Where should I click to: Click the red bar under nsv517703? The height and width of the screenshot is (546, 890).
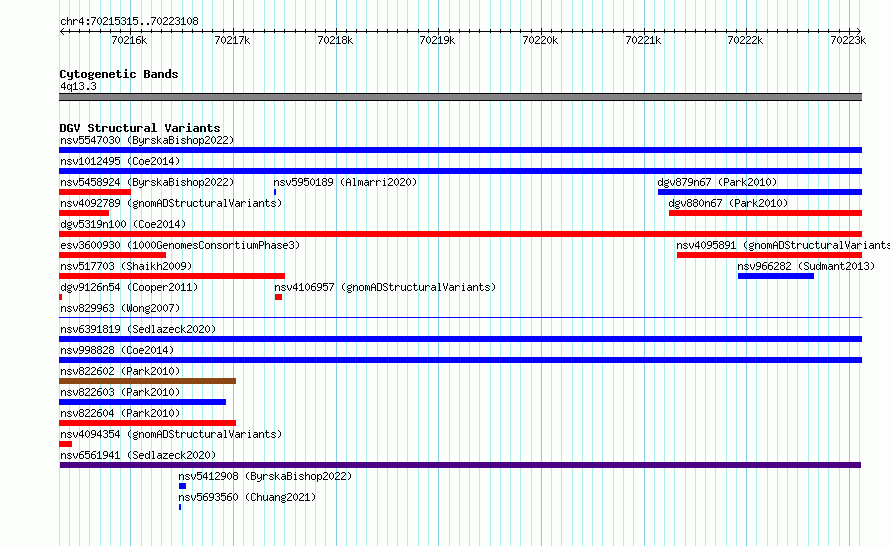(x=172, y=276)
